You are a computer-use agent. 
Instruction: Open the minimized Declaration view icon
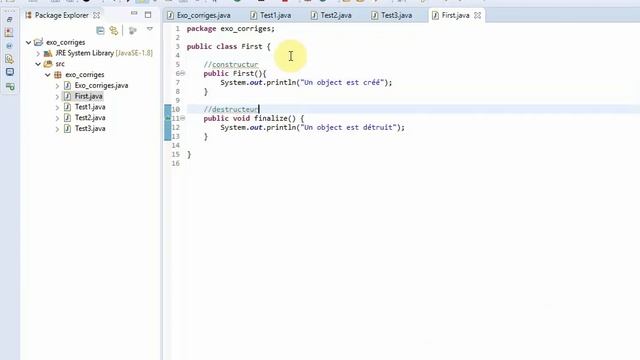[x=9, y=59]
